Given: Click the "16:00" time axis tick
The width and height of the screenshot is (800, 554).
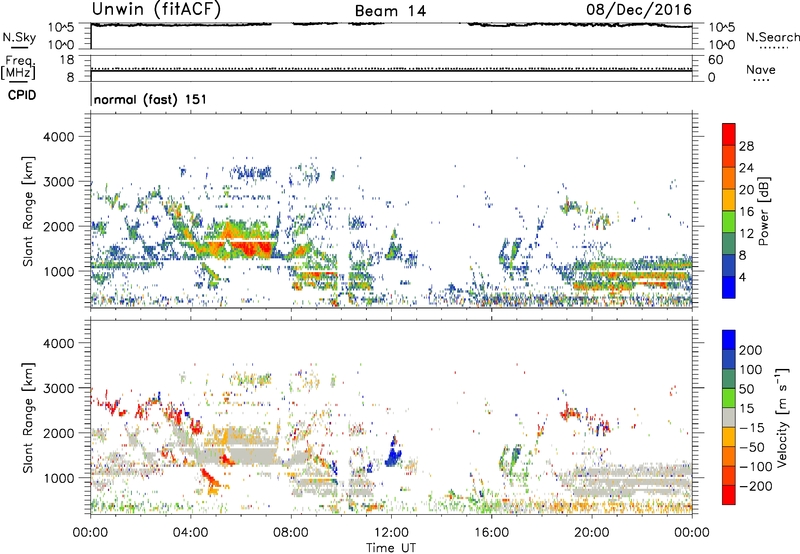Looking at the screenshot, I should click(491, 533).
